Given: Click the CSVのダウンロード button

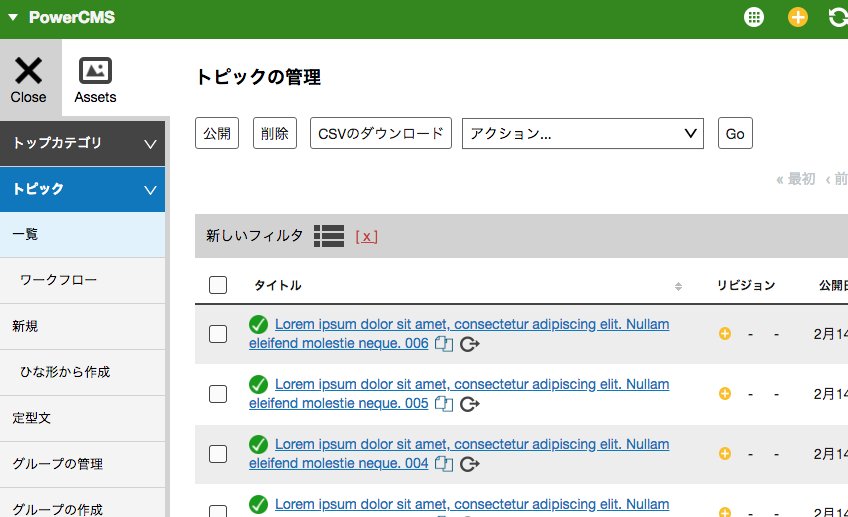Looking at the screenshot, I should pyautogui.click(x=381, y=133).
